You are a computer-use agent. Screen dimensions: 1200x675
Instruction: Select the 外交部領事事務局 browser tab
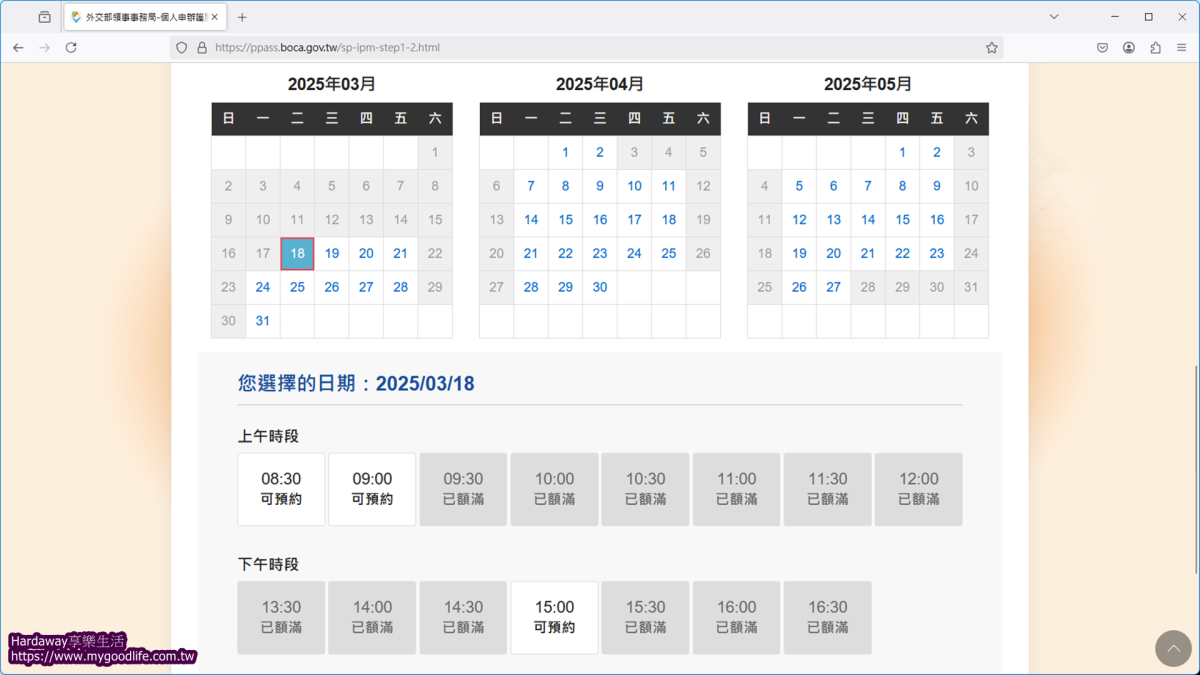click(140, 17)
